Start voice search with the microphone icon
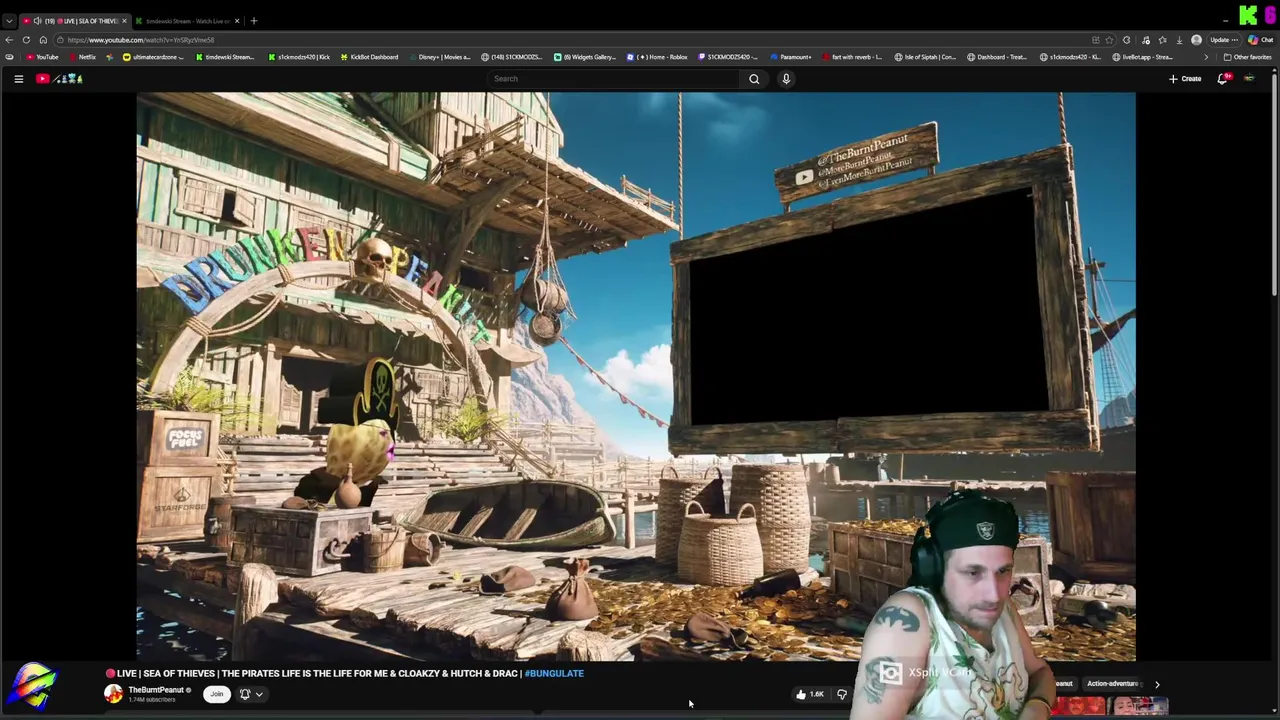1280x720 pixels. coord(786,78)
